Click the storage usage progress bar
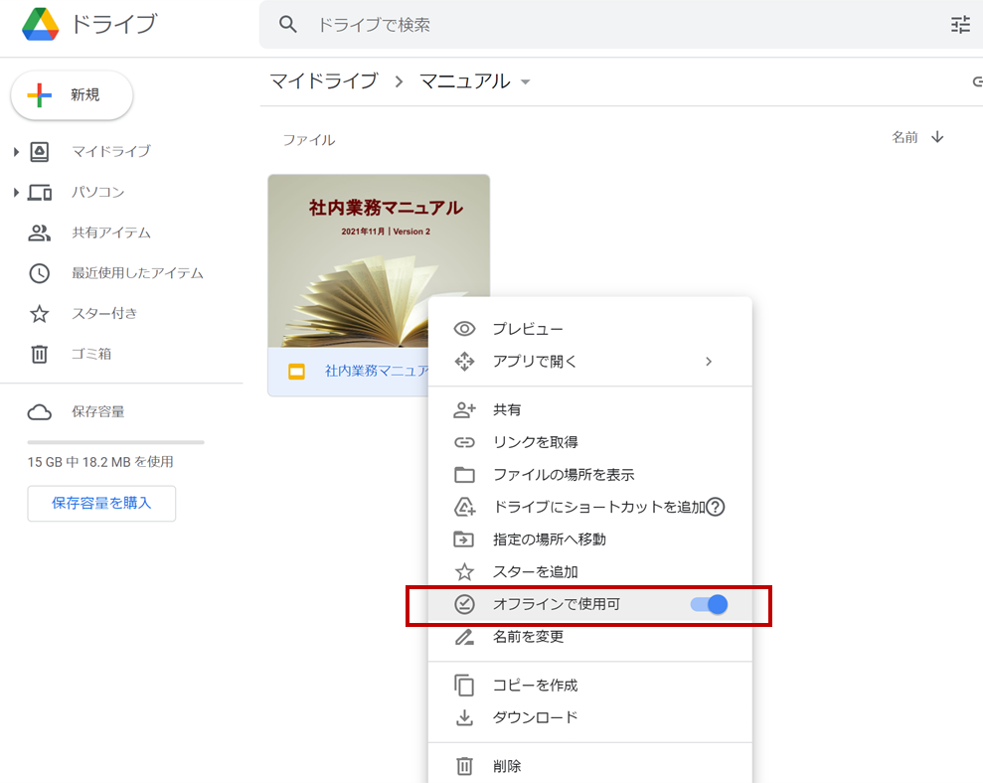The height and width of the screenshot is (783, 983). pos(116,443)
